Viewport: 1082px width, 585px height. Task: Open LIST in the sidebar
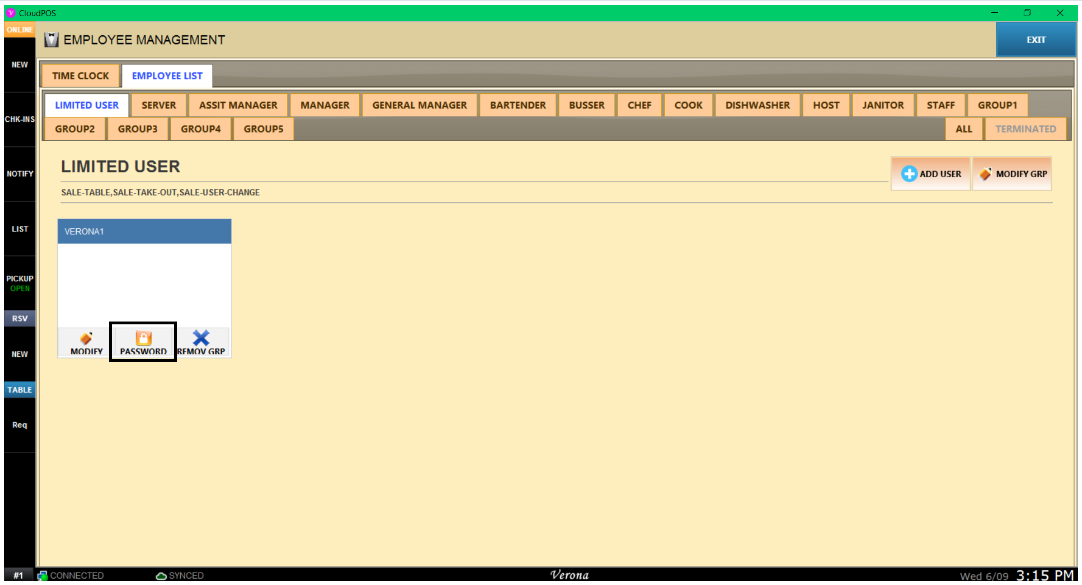click(x=19, y=229)
